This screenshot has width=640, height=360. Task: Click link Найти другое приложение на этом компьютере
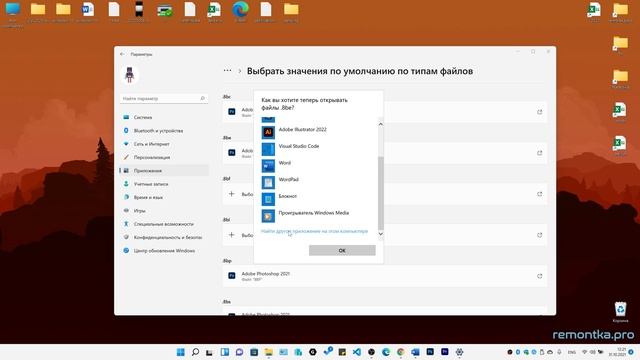click(x=314, y=231)
